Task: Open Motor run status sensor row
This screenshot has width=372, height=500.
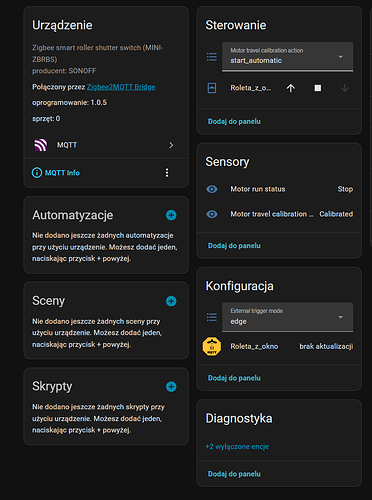Action: pyautogui.click(x=279, y=189)
